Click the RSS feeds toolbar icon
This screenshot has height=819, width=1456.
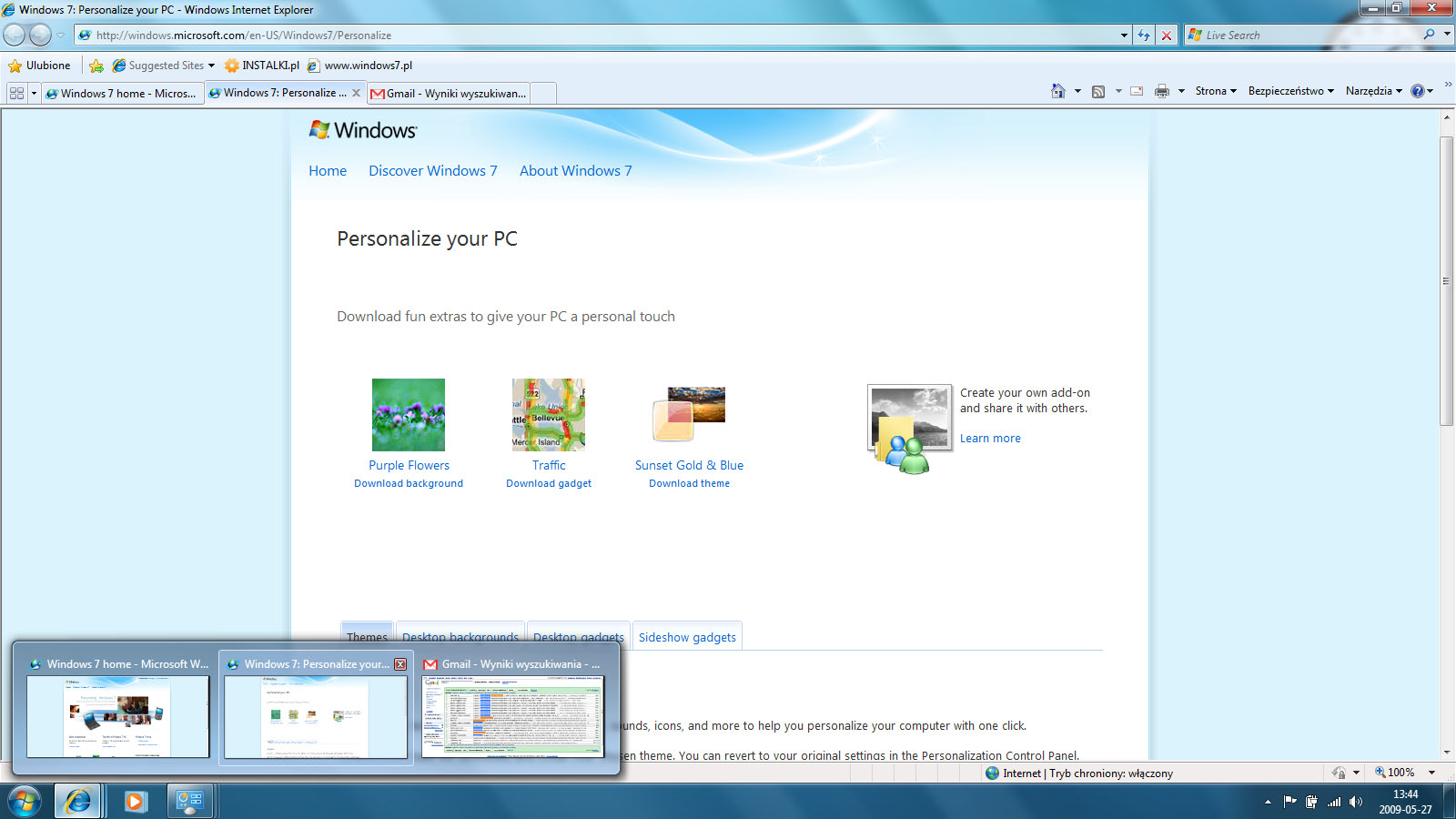(x=1098, y=91)
